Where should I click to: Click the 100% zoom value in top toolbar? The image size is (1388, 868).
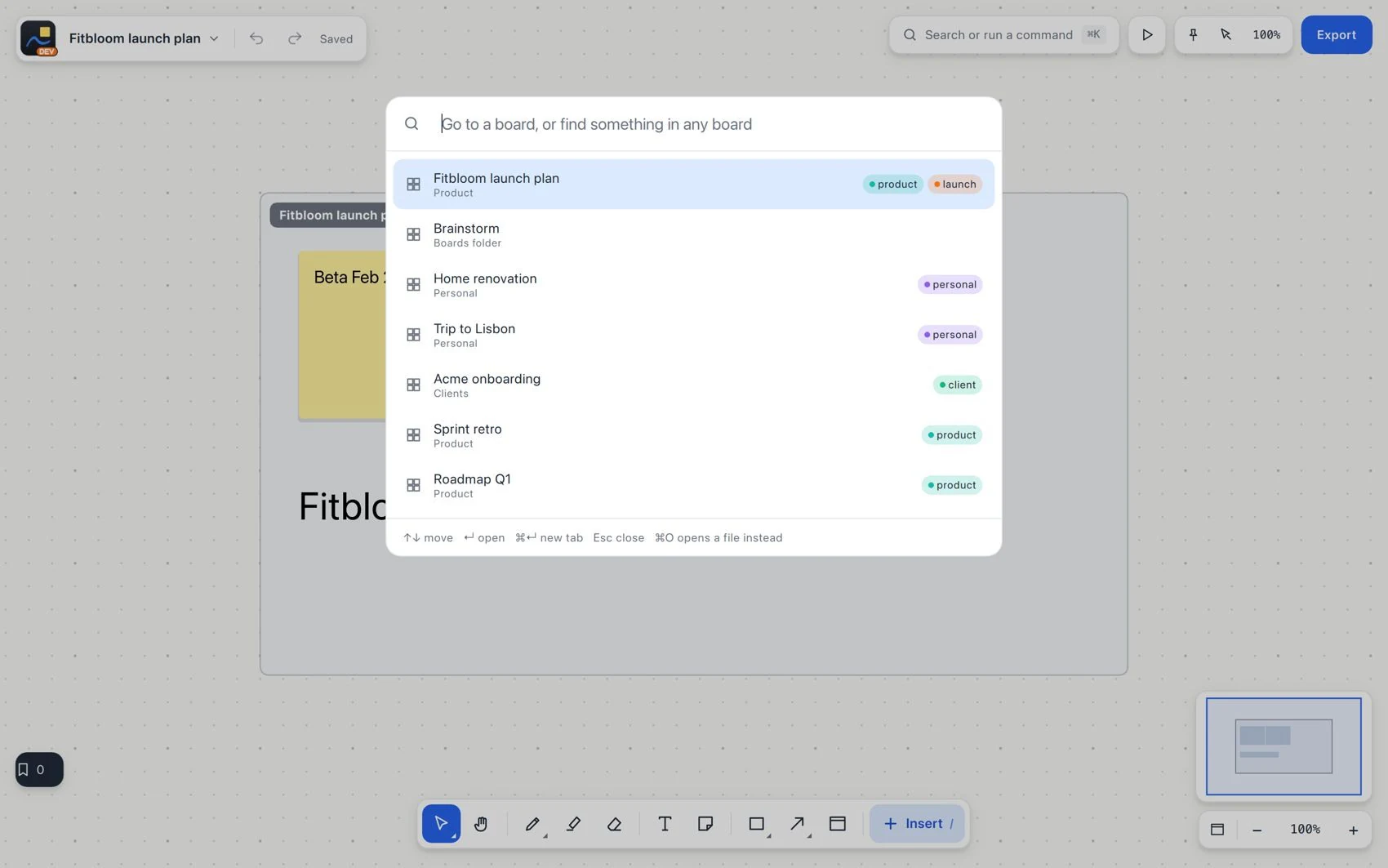(1266, 34)
